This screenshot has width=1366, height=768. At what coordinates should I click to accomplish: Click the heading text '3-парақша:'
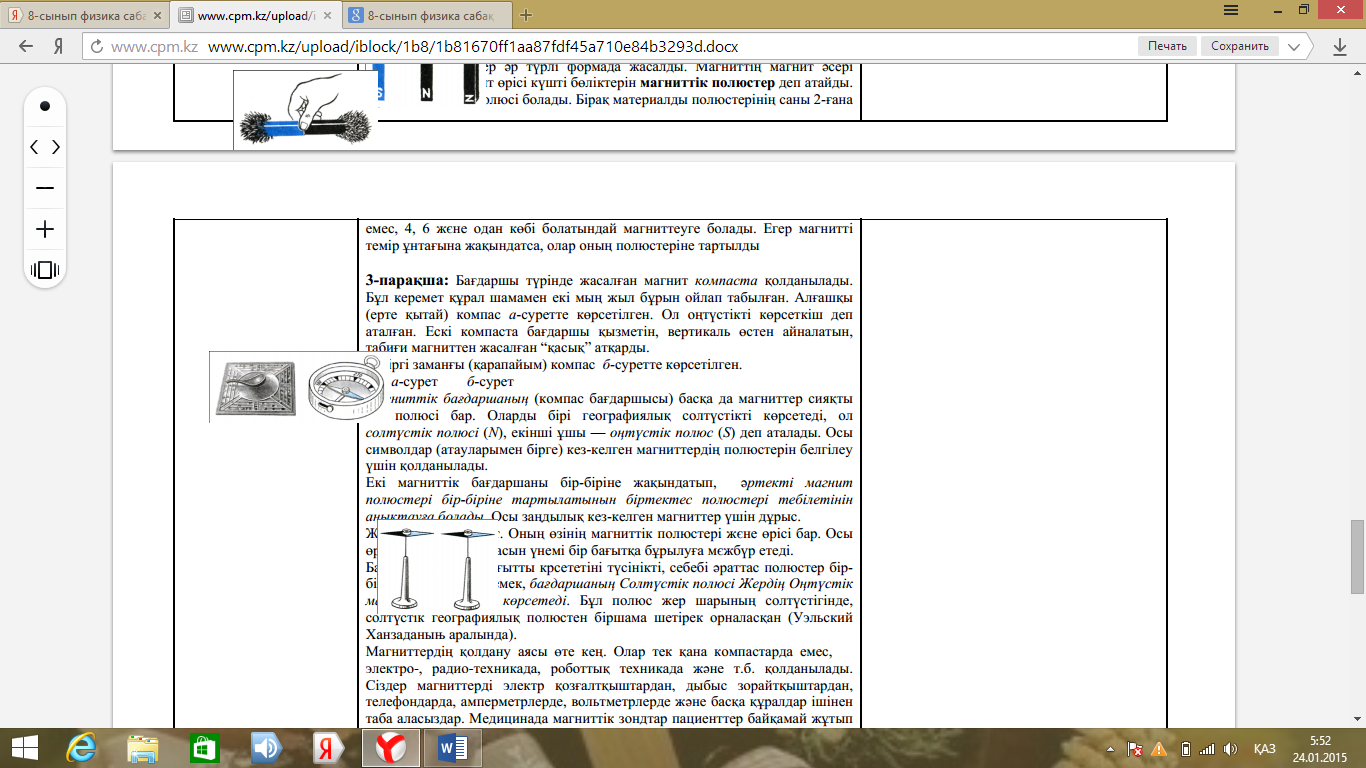coord(408,281)
